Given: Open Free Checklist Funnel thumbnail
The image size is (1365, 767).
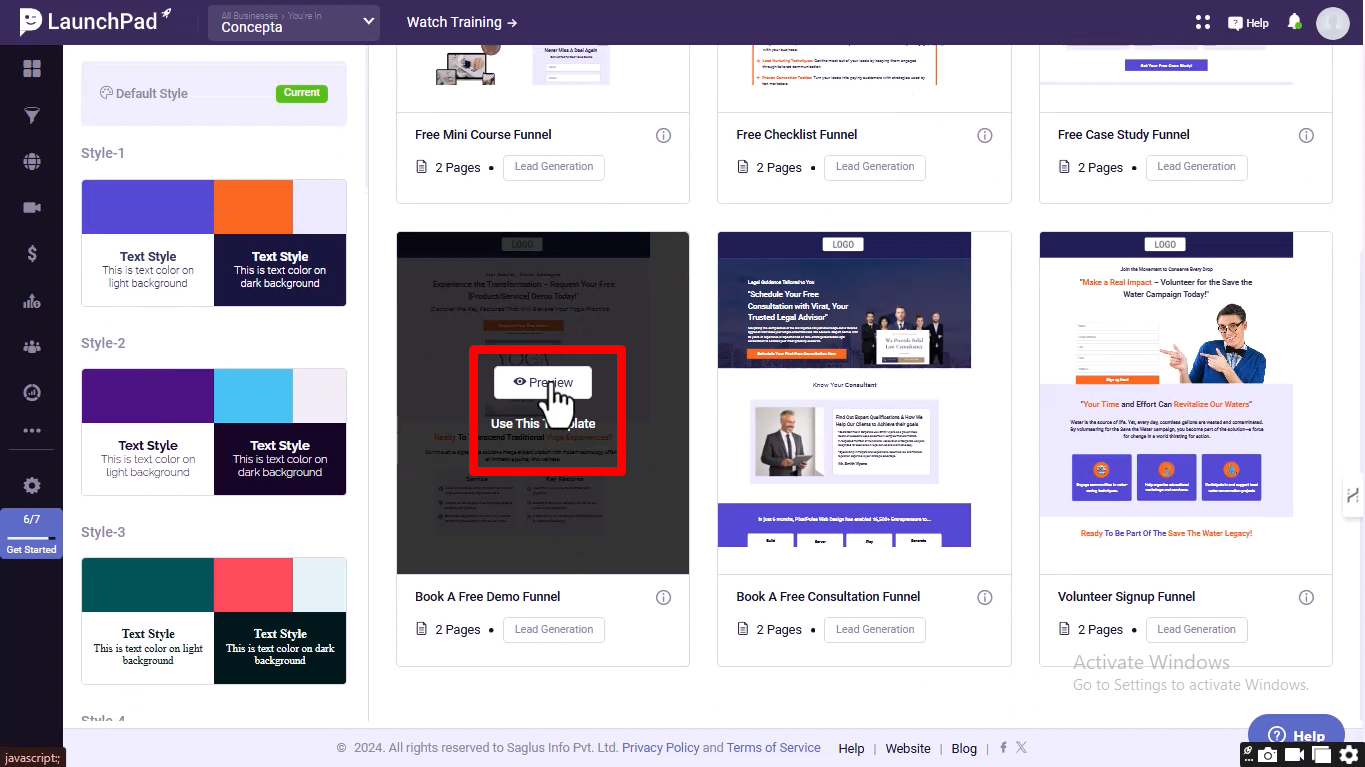Looking at the screenshot, I should 864,78.
